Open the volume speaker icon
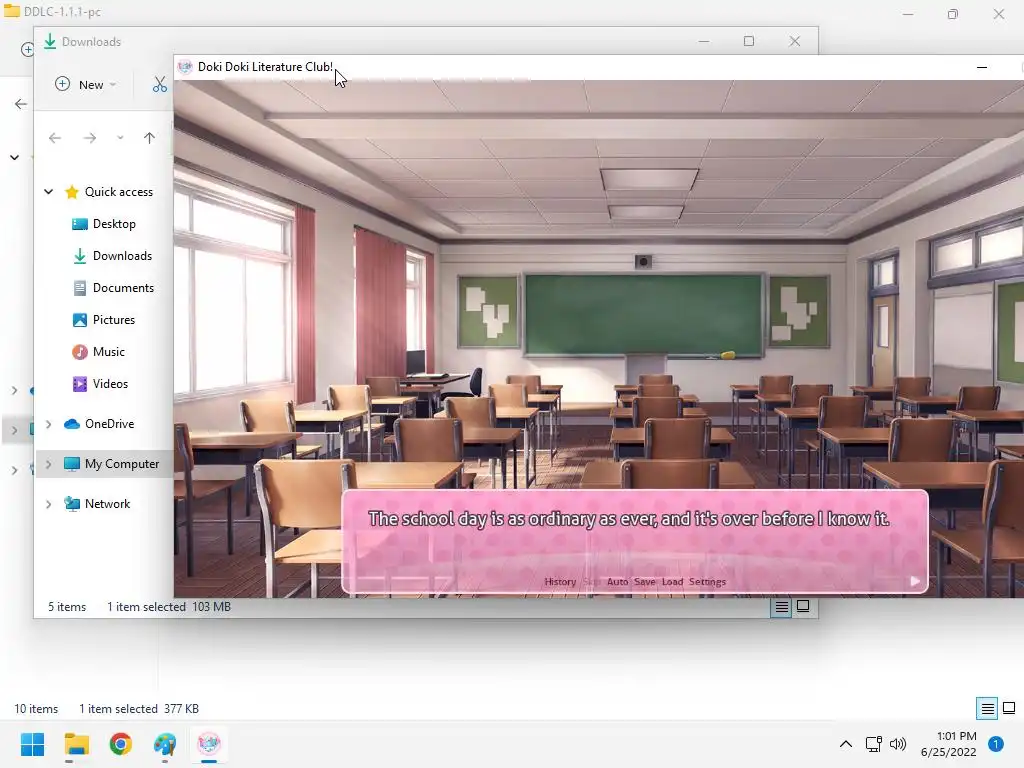 pos(898,744)
